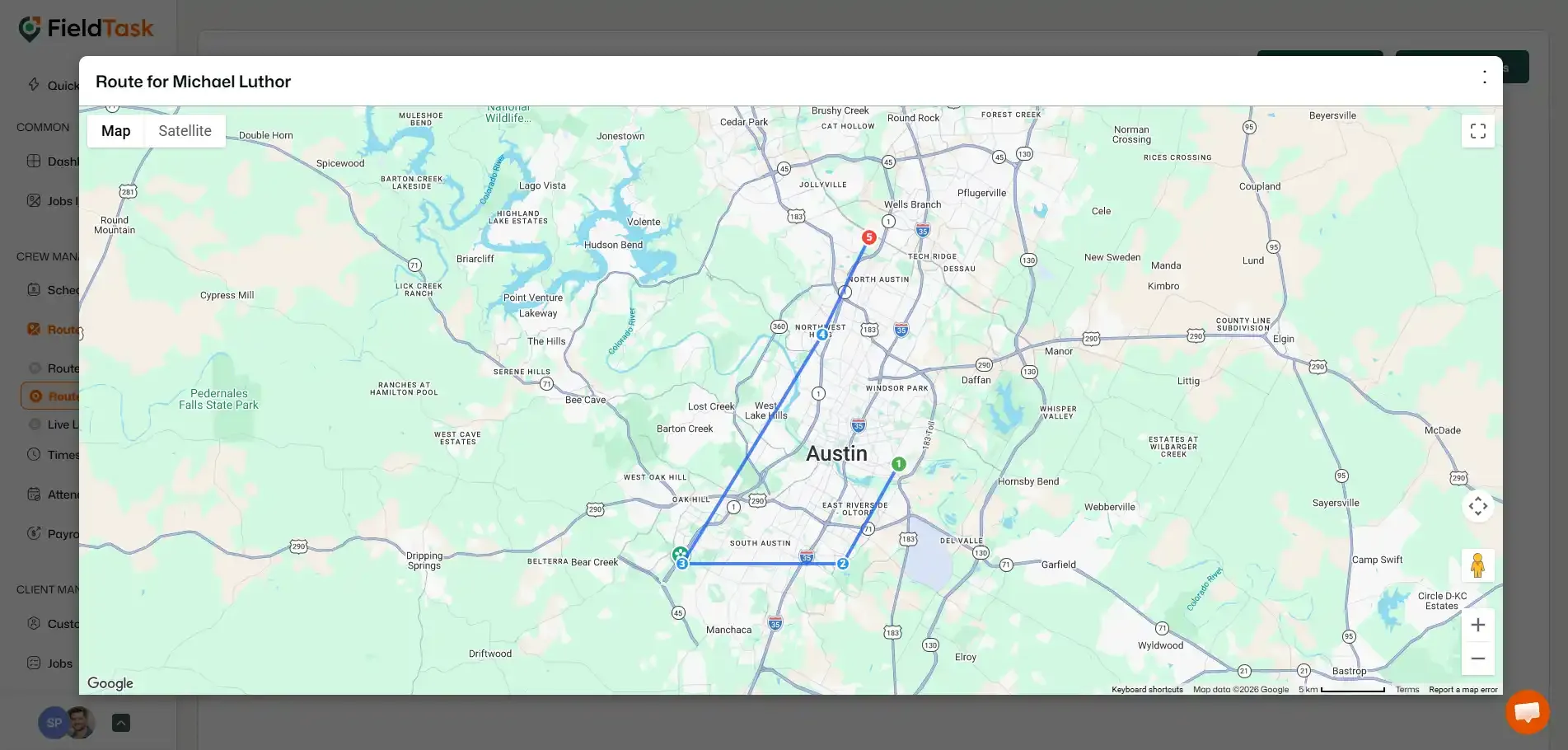1568x750 pixels.
Task: Open the Schedule sidebar icon
Action: 34,289
